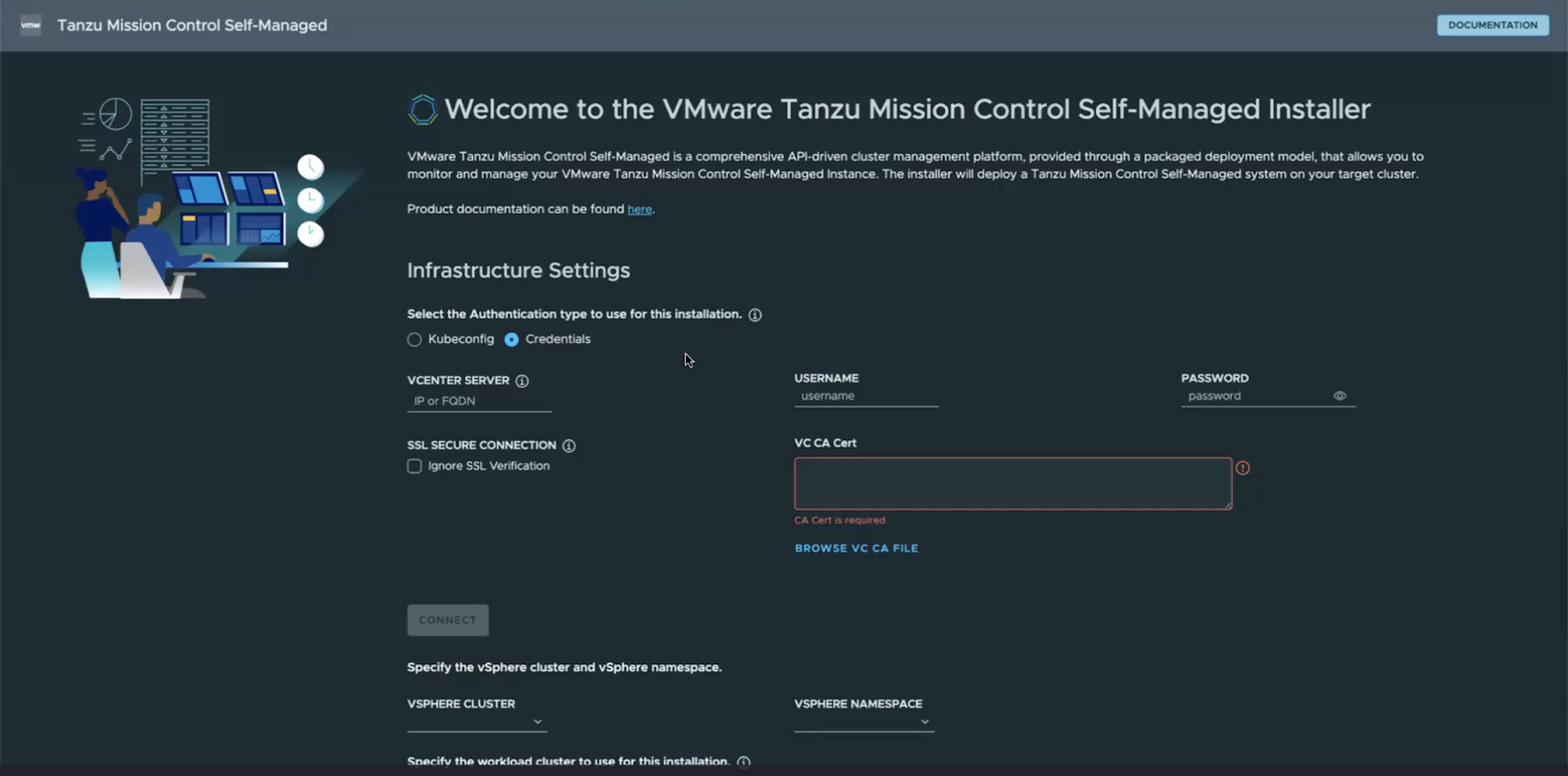Show password using the eye icon
1568x776 pixels.
(x=1340, y=396)
